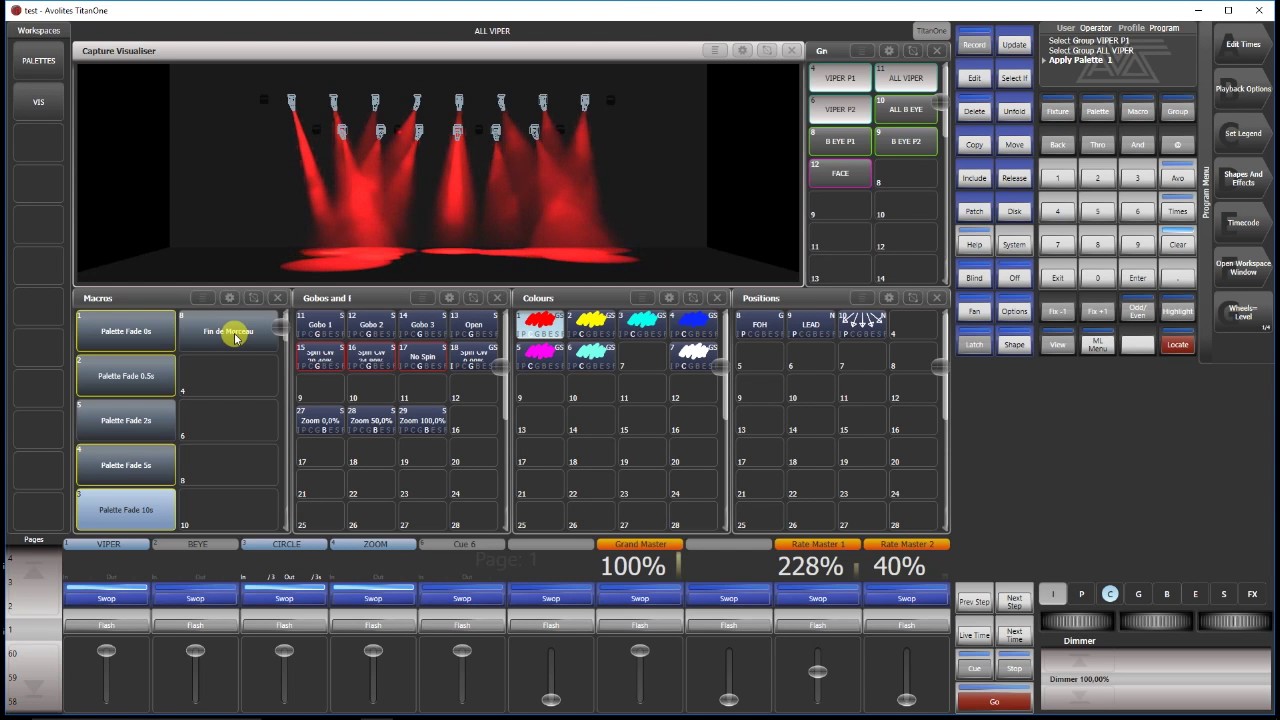1280x720 pixels.
Task: Click the red Go button
Action: 994,700
